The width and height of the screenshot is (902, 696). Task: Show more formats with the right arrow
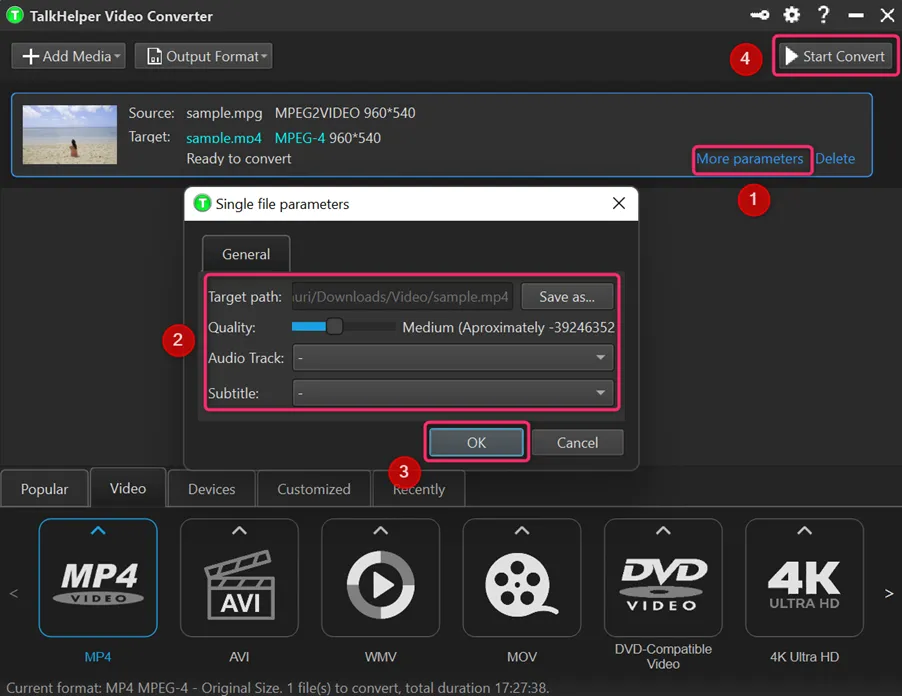tap(889, 593)
